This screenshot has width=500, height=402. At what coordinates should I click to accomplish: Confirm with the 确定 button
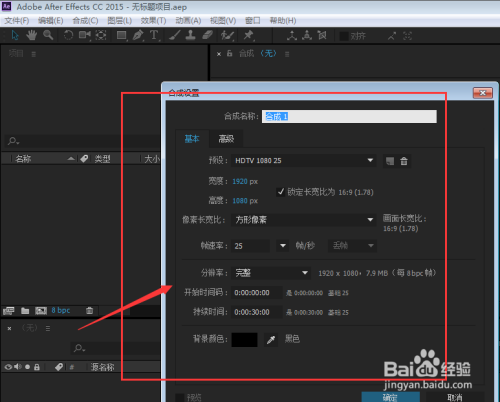(390, 397)
